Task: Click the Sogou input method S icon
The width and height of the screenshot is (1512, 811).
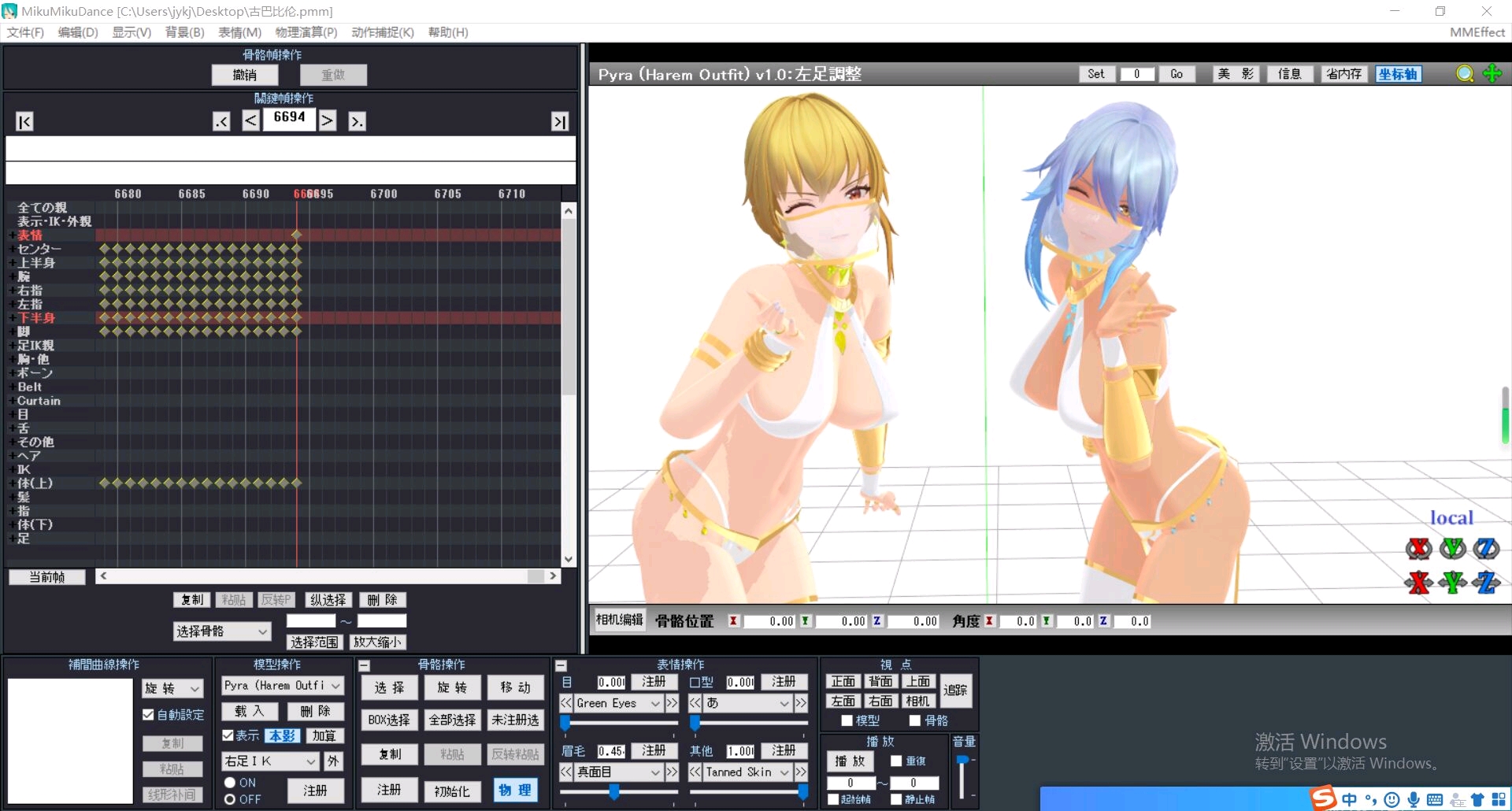Action: pos(1324,798)
